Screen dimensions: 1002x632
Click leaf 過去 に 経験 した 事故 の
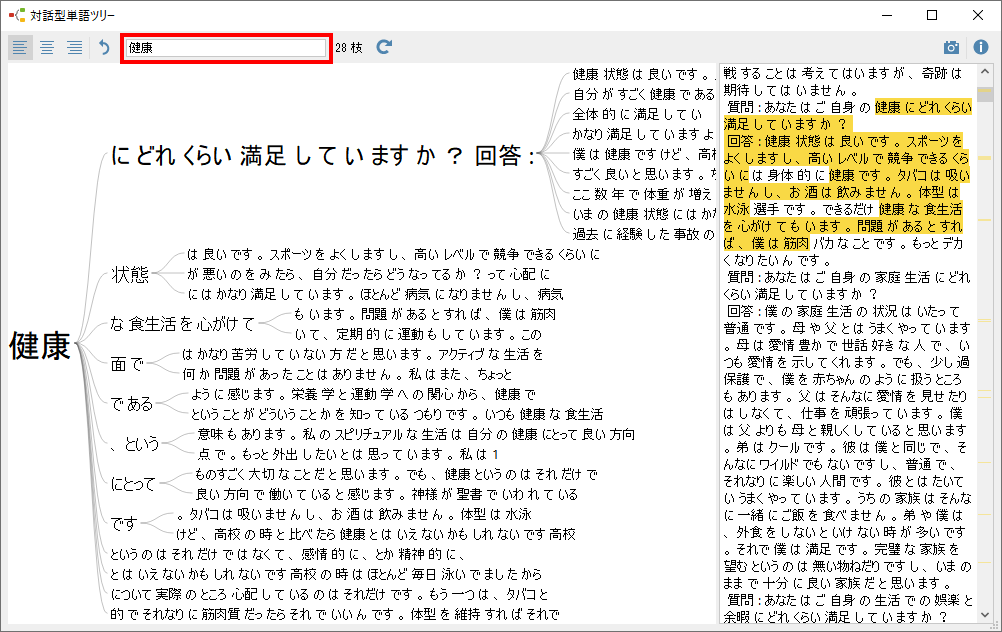(x=643, y=234)
